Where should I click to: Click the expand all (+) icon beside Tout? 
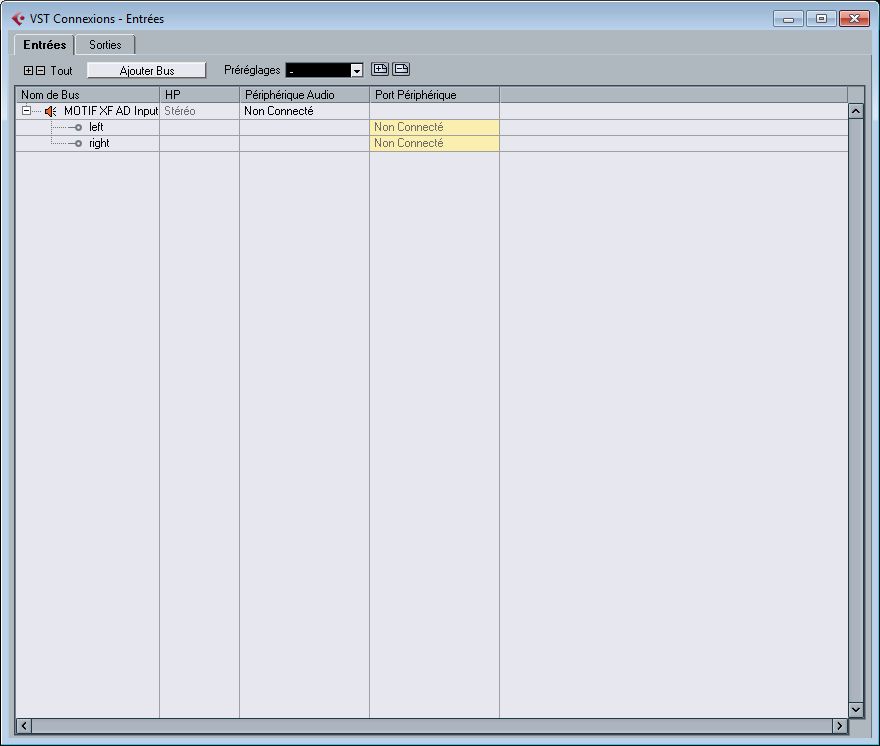28,70
